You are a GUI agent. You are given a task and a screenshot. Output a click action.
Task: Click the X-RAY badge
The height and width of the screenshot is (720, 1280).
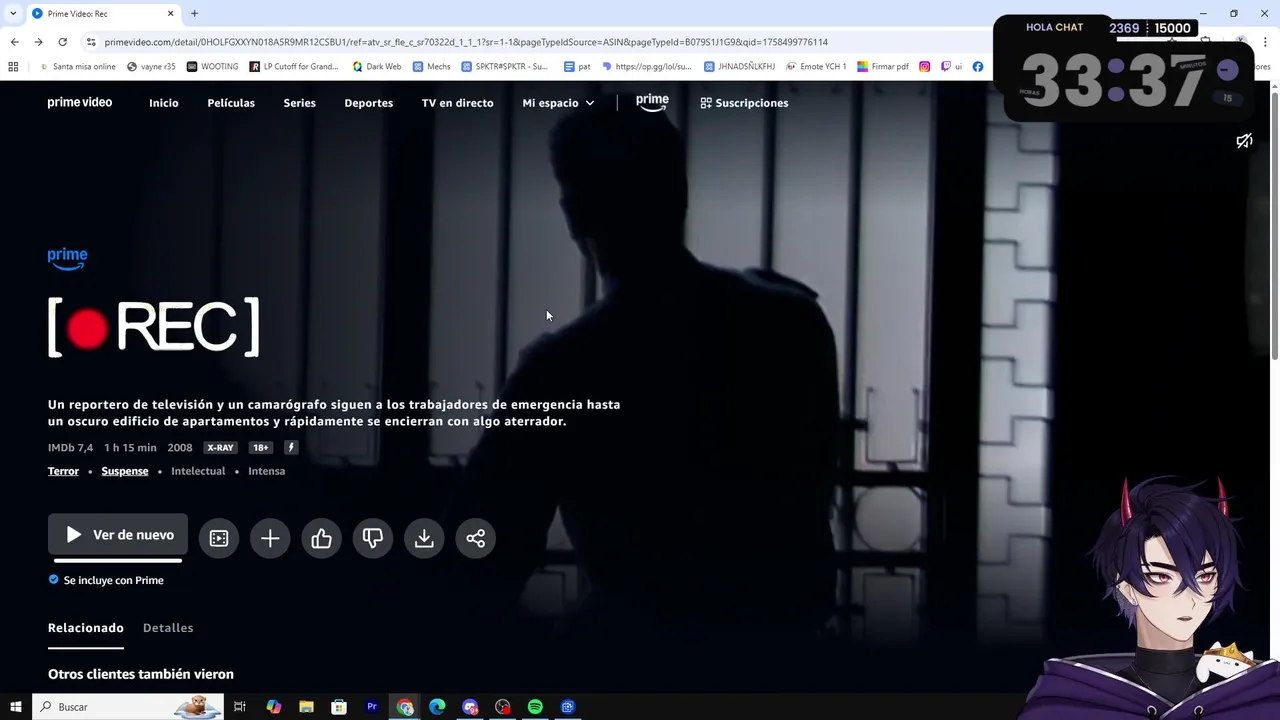(220, 448)
